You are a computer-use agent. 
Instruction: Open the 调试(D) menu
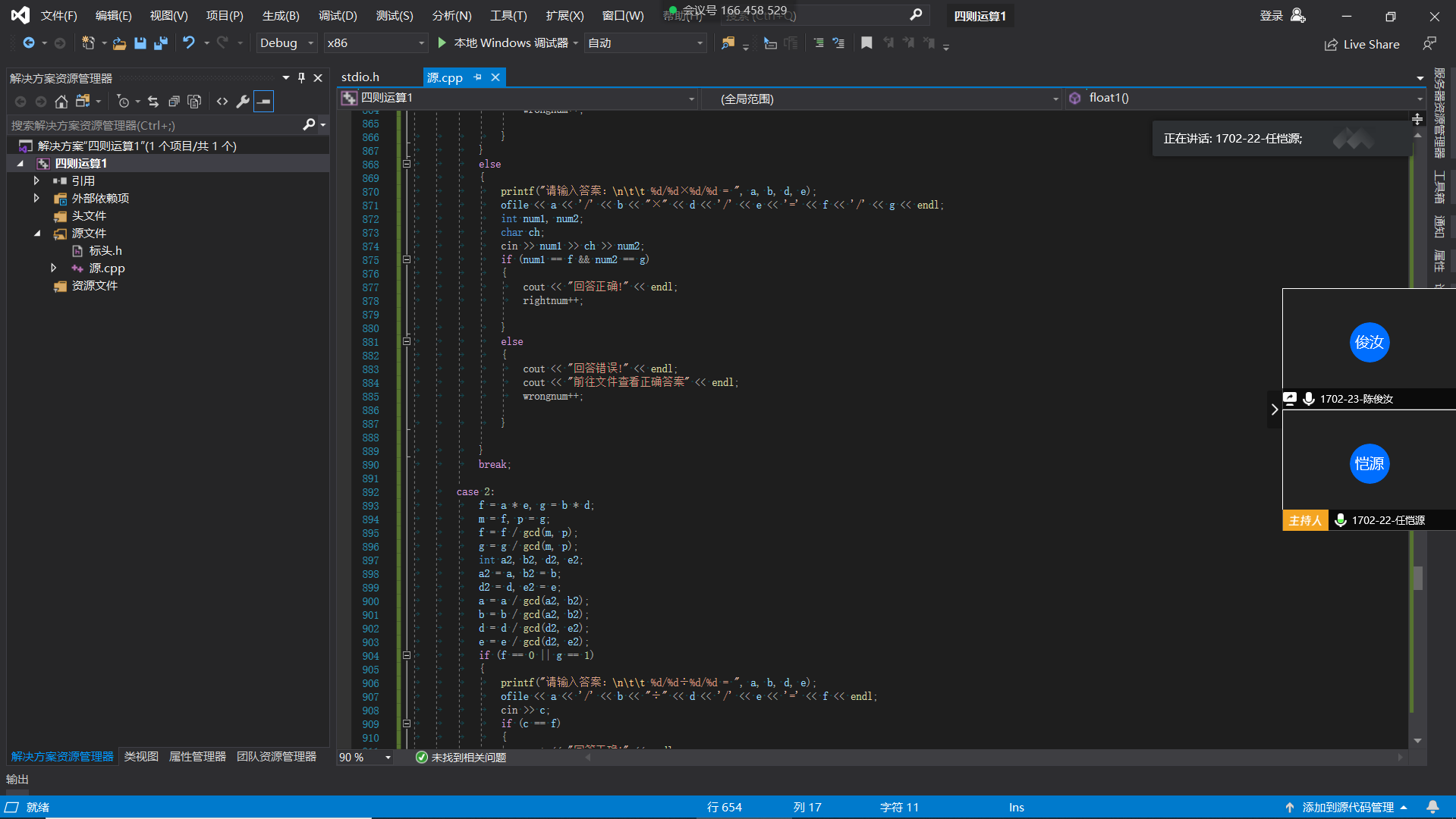(x=338, y=15)
